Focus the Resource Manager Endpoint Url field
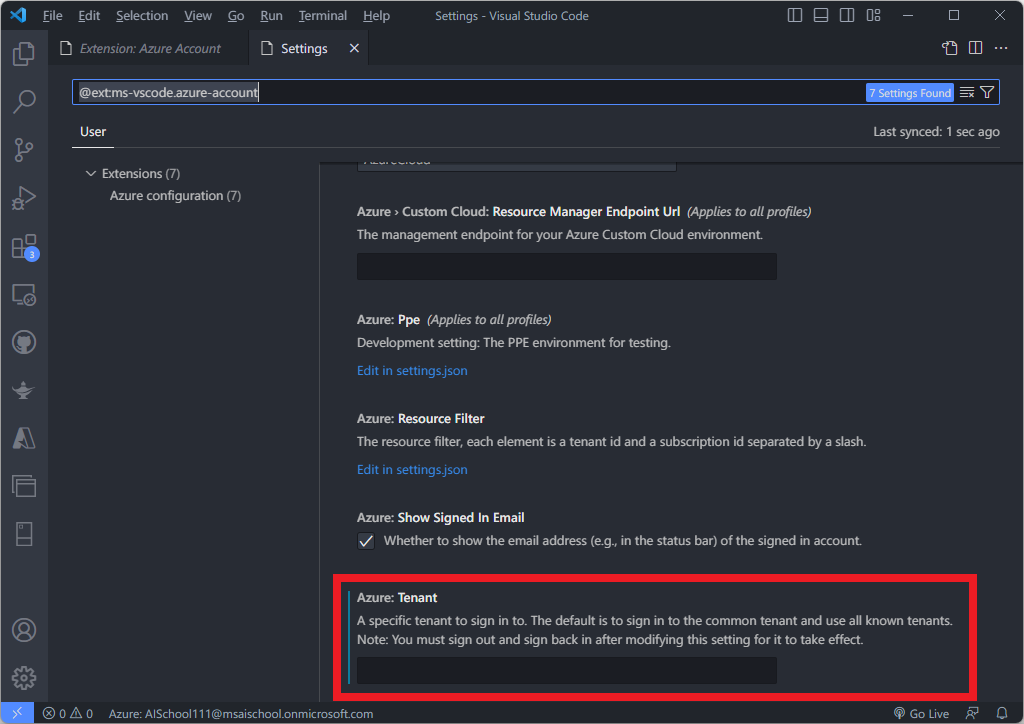The image size is (1024, 724). 567,267
